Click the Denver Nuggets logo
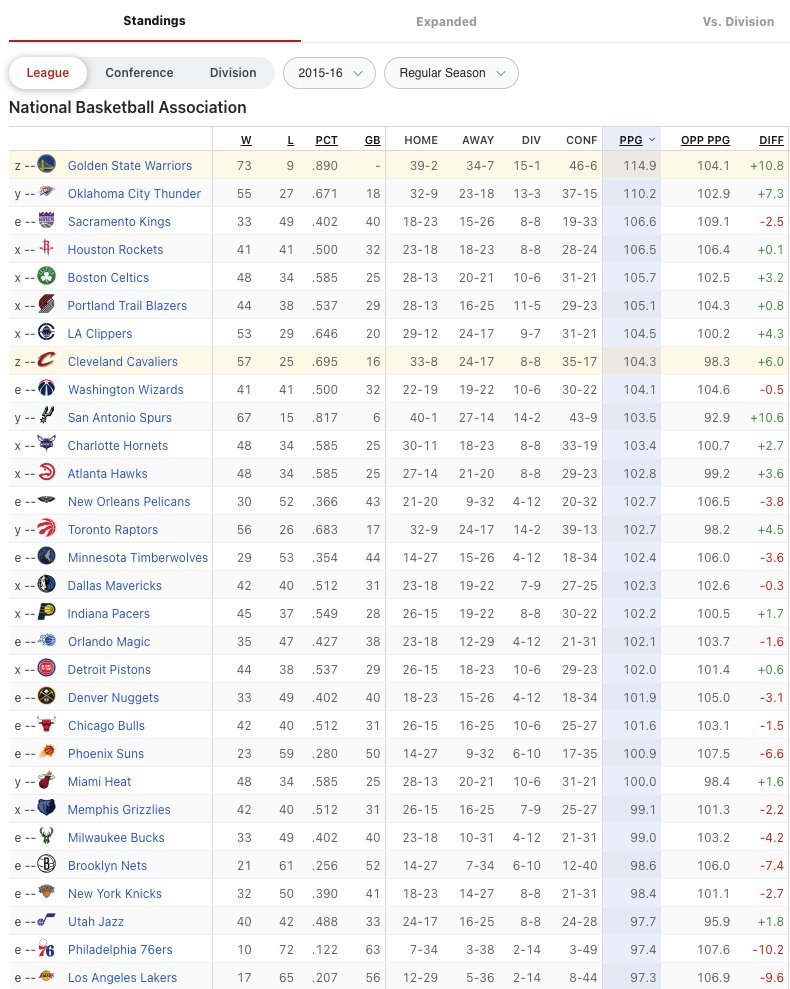The width and height of the screenshot is (790, 989). click(46, 696)
